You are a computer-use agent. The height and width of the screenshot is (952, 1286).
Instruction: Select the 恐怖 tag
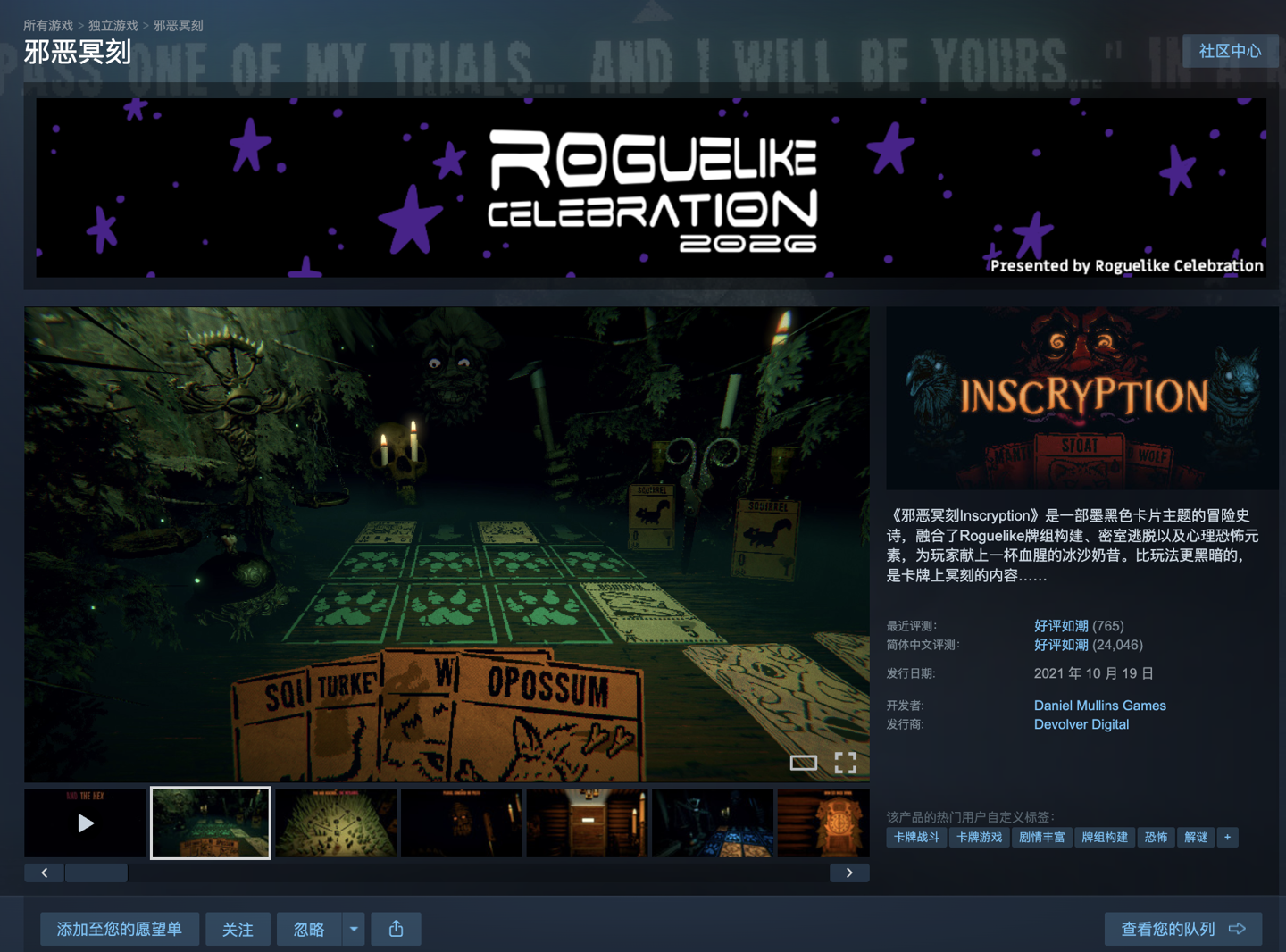pos(1156,837)
